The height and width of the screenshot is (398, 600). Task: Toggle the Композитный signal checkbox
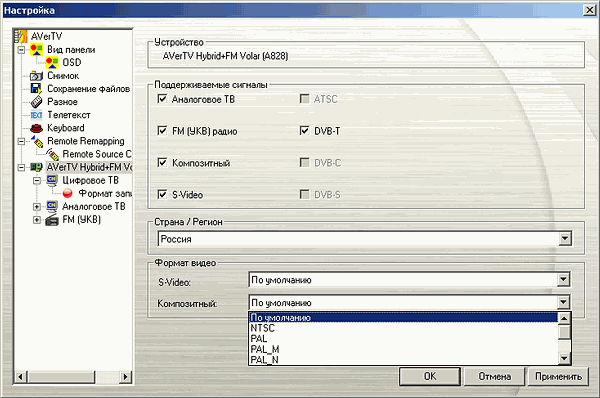click(x=162, y=163)
